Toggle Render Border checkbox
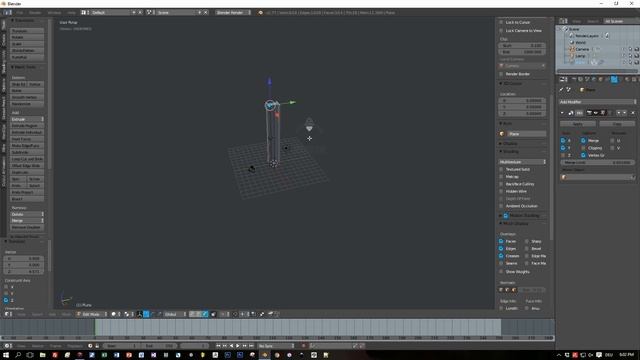Image resolution: width=640 pixels, height=360 pixels. [501, 74]
